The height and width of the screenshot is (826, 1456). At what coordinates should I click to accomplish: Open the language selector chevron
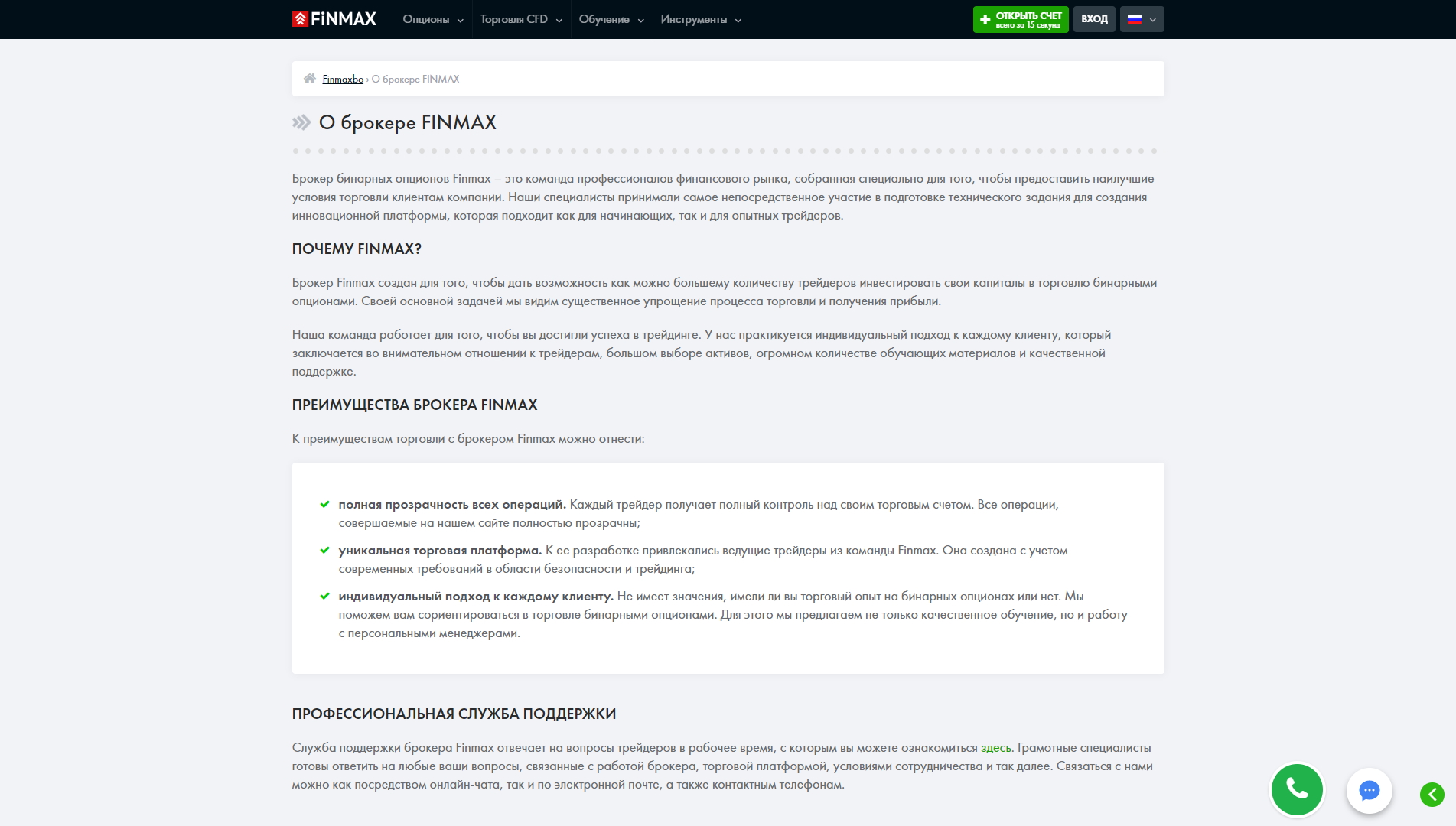pos(1153,20)
